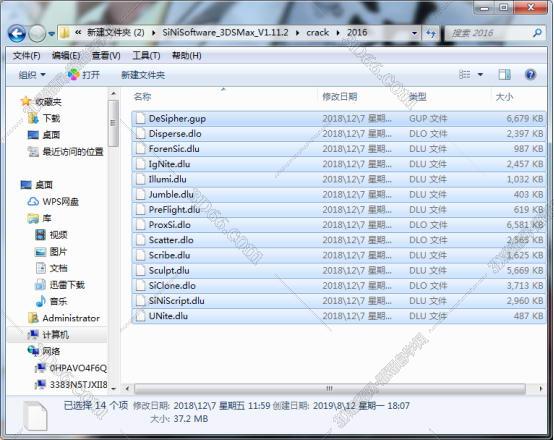Image resolution: width=554 pixels, height=440 pixels.
Task: Click DeSipher.gup file icon
Action: click(x=141, y=118)
